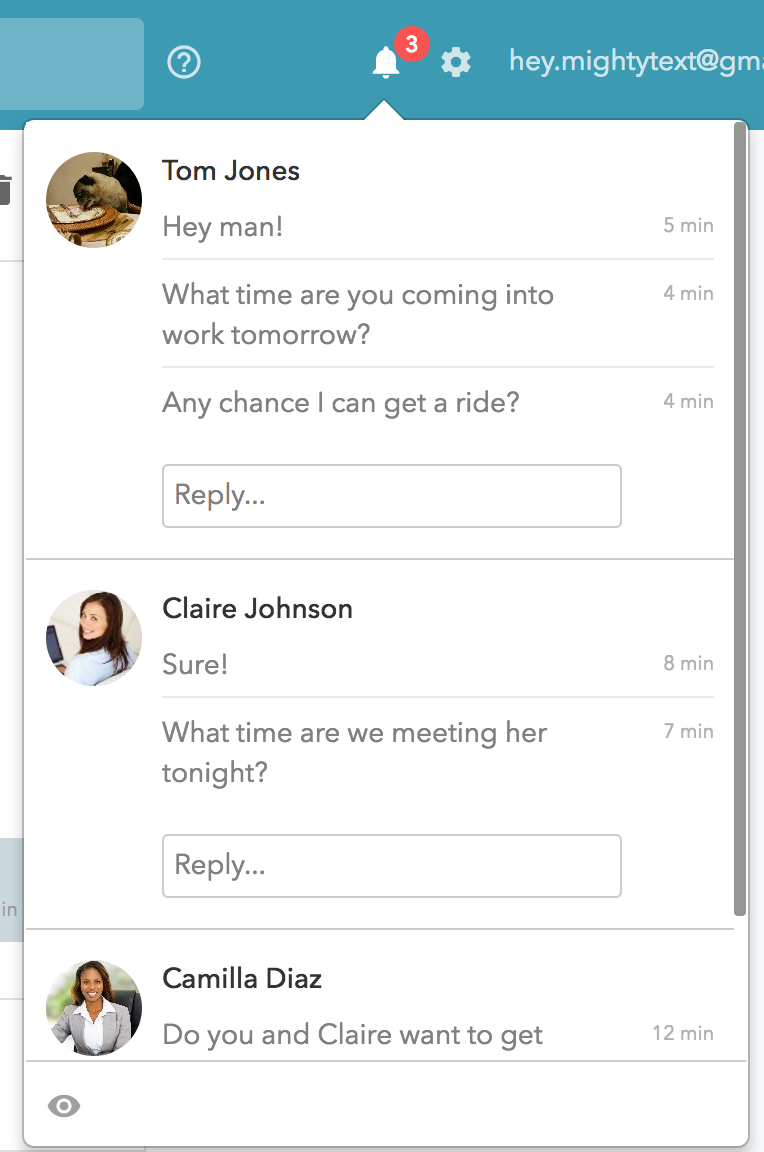Click the 5 min timestamp on Tom's message
This screenshot has width=764, height=1152.
coord(688,225)
